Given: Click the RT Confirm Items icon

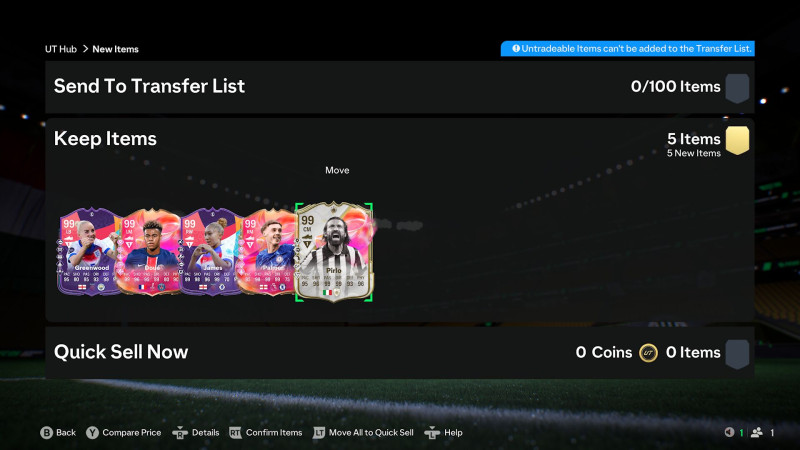Looking at the screenshot, I should pyautogui.click(x=235, y=433).
